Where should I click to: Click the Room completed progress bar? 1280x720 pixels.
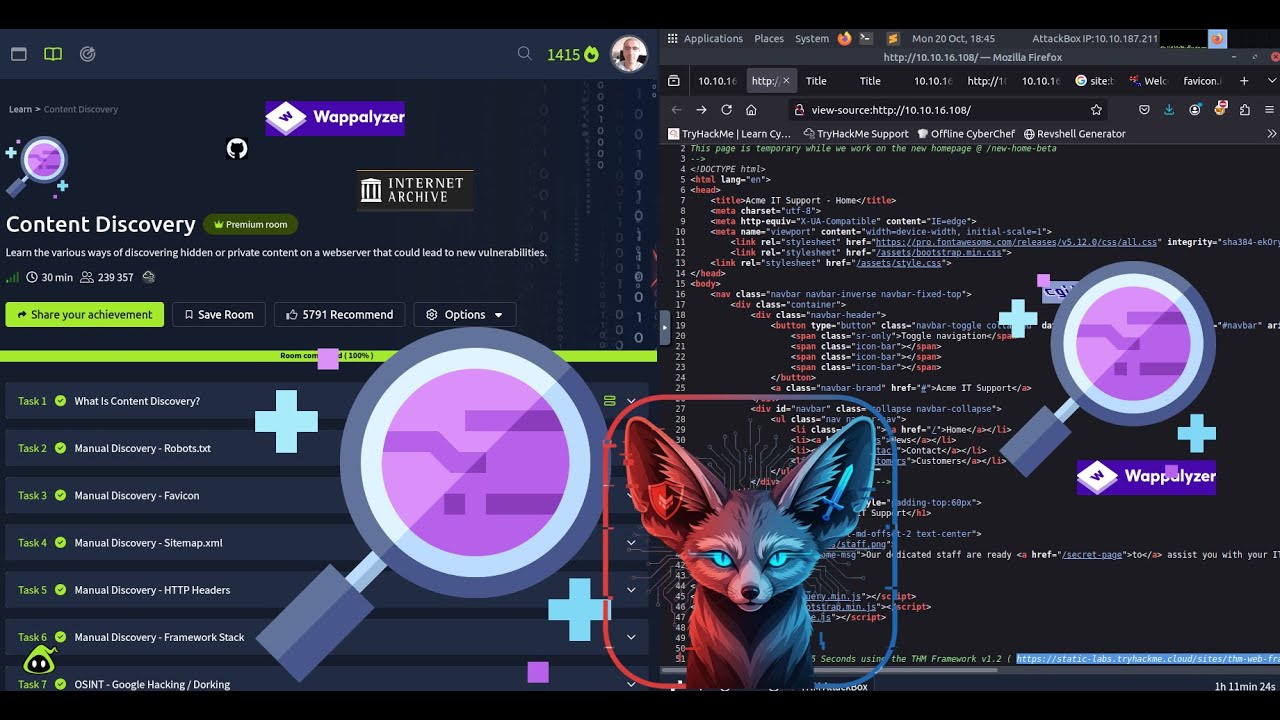tap(328, 356)
